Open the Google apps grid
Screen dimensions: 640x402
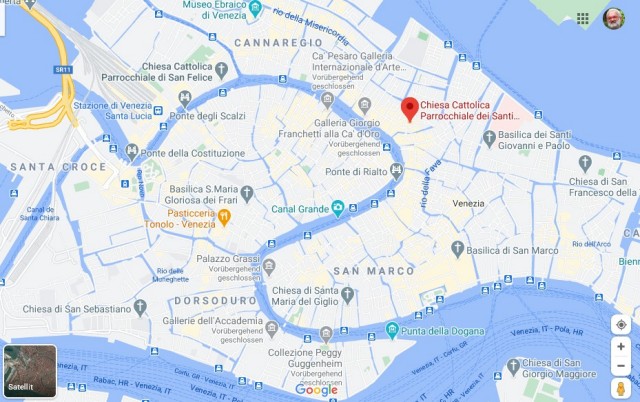(x=582, y=18)
